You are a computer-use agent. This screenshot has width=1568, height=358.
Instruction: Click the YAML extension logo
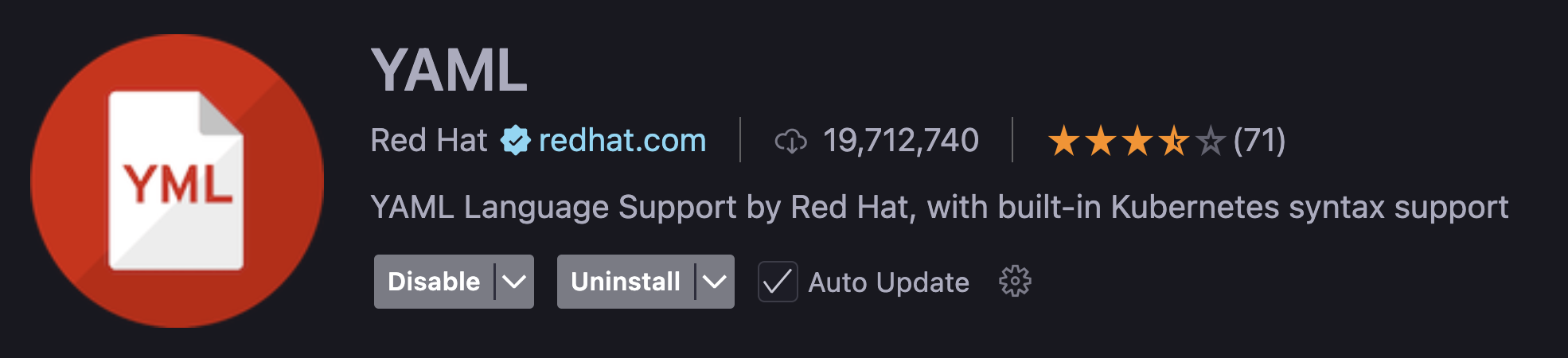[177, 181]
